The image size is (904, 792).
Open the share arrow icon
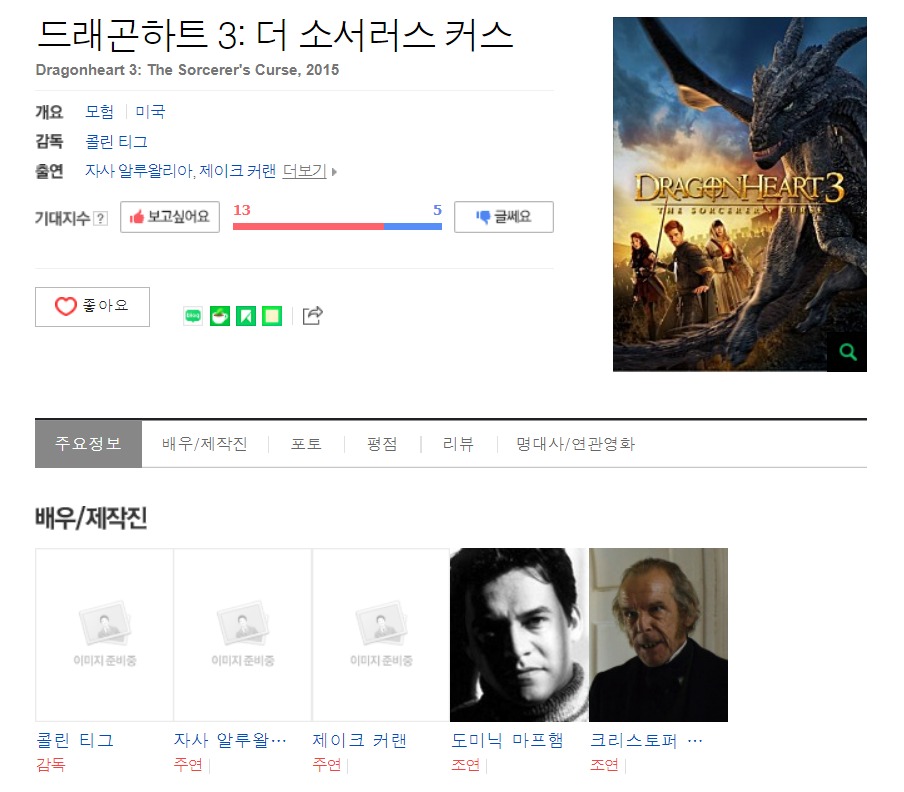(x=312, y=316)
